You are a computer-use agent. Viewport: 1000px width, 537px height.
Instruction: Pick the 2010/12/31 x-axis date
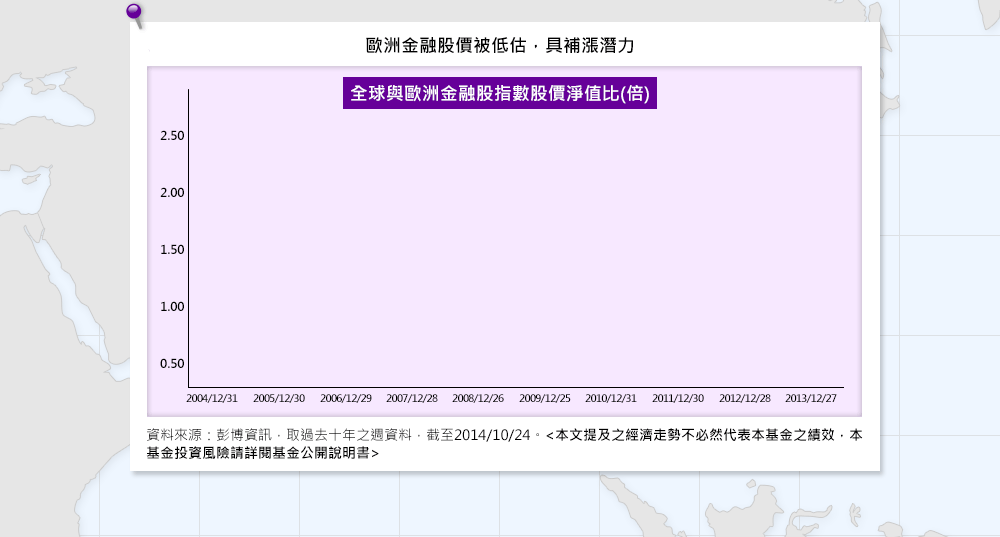coord(611,398)
